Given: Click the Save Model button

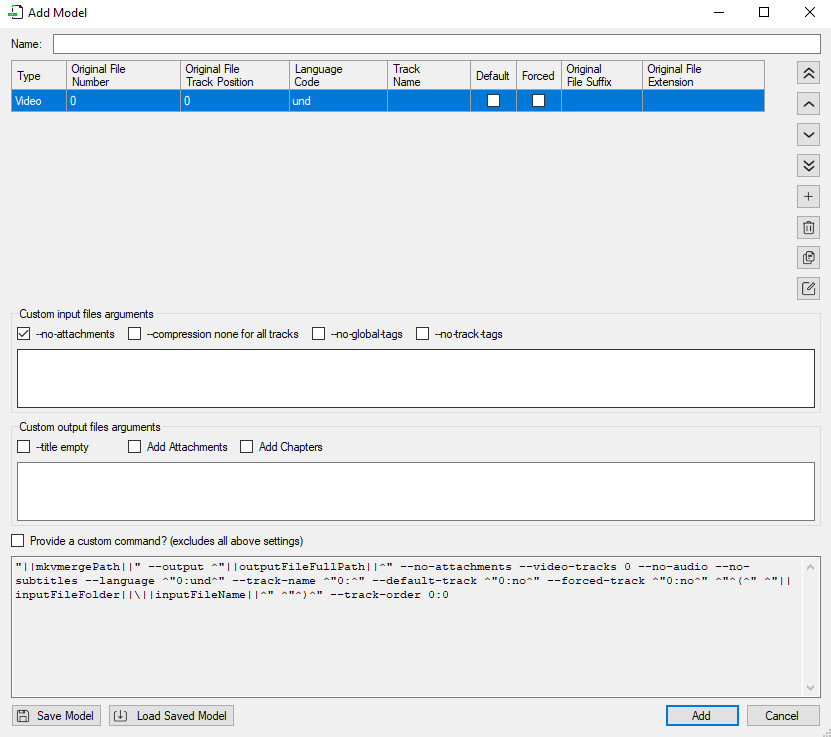Looking at the screenshot, I should pyautogui.click(x=56, y=716).
